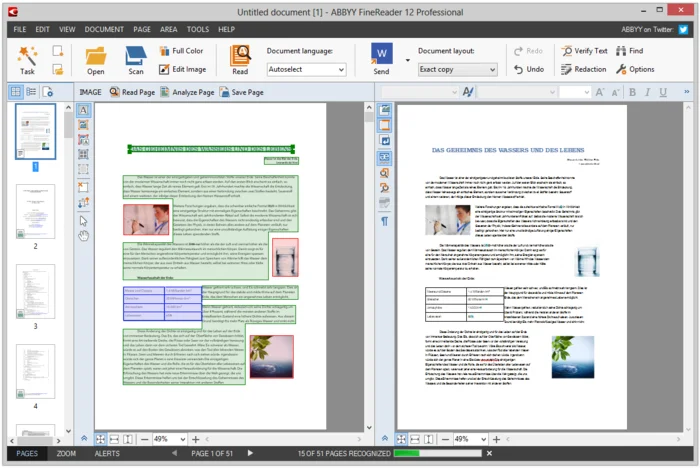Click the Read document icon

(x=240, y=58)
